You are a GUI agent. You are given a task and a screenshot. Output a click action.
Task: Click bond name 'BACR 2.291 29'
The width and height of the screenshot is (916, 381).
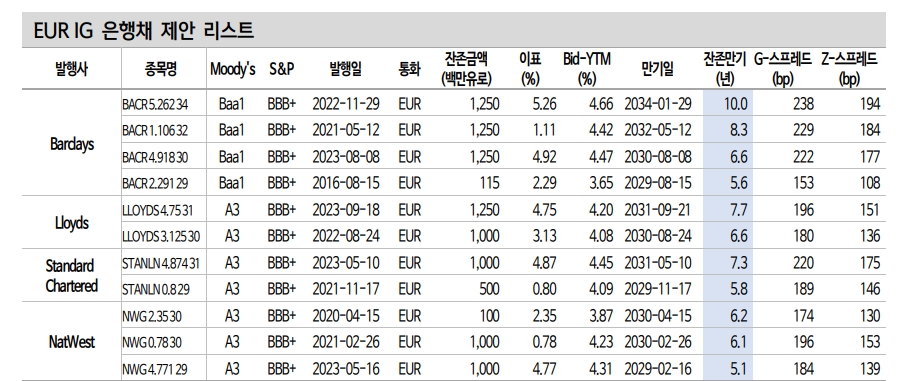[x=155, y=183]
